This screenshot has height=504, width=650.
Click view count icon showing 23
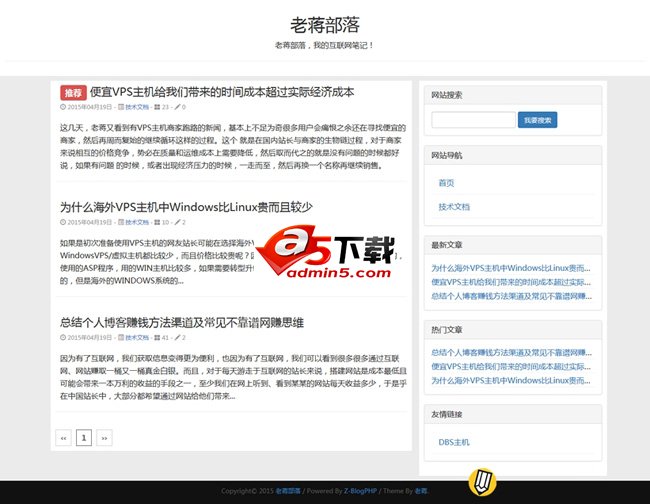157,107
